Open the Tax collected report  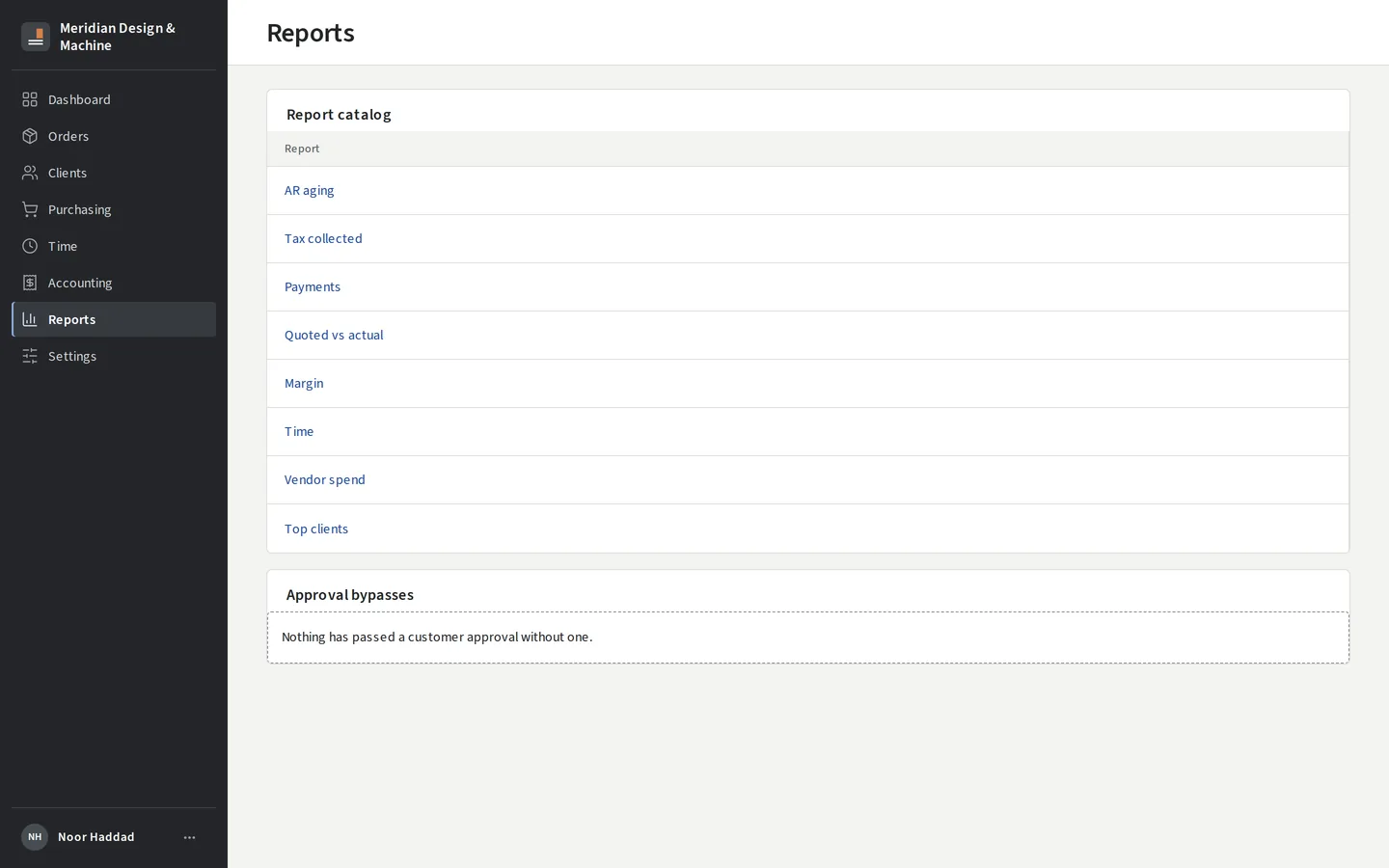(x=323, y=239)
